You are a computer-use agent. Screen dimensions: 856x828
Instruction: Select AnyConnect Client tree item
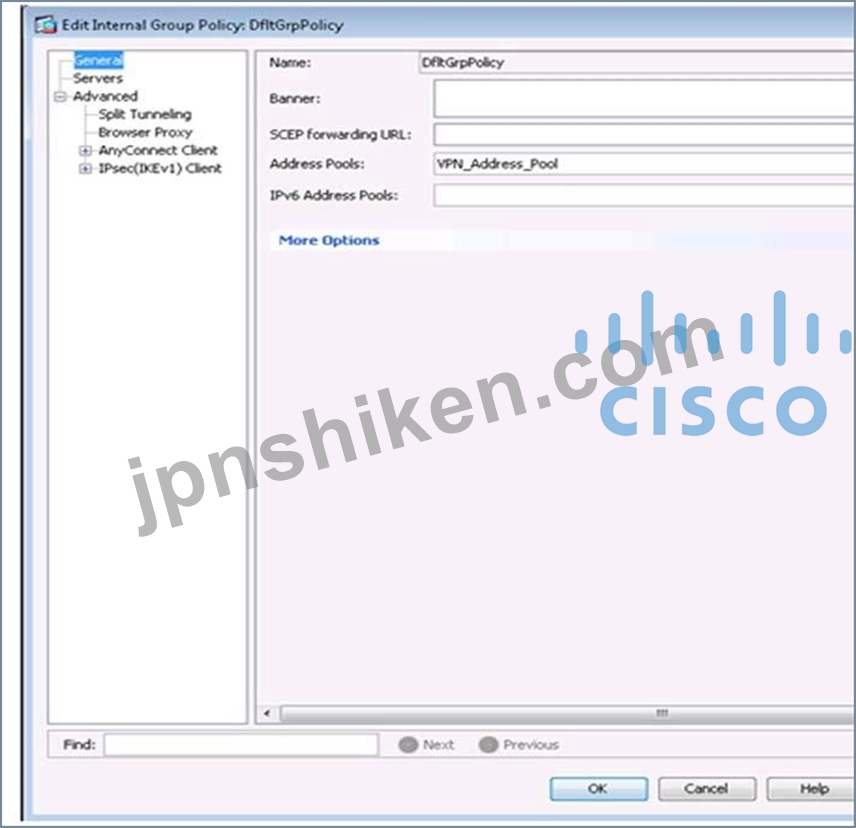tap(158, 150)
